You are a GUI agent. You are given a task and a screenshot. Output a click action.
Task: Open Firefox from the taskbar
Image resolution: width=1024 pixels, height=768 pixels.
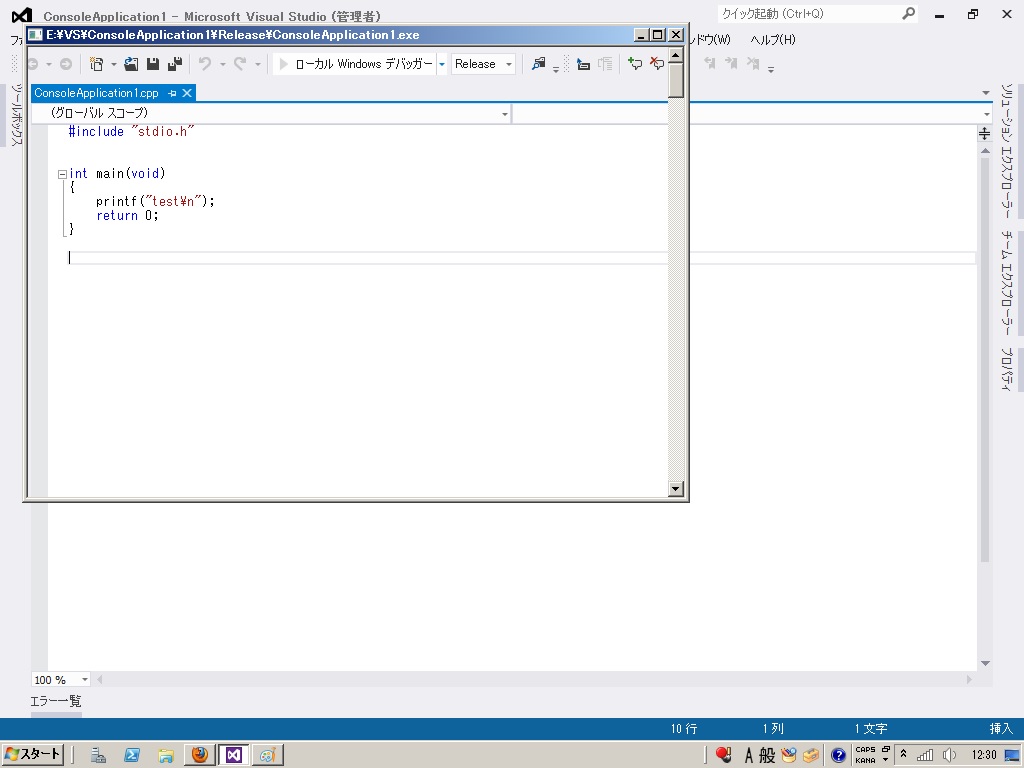pyautogui.click(x=199, y=755)
